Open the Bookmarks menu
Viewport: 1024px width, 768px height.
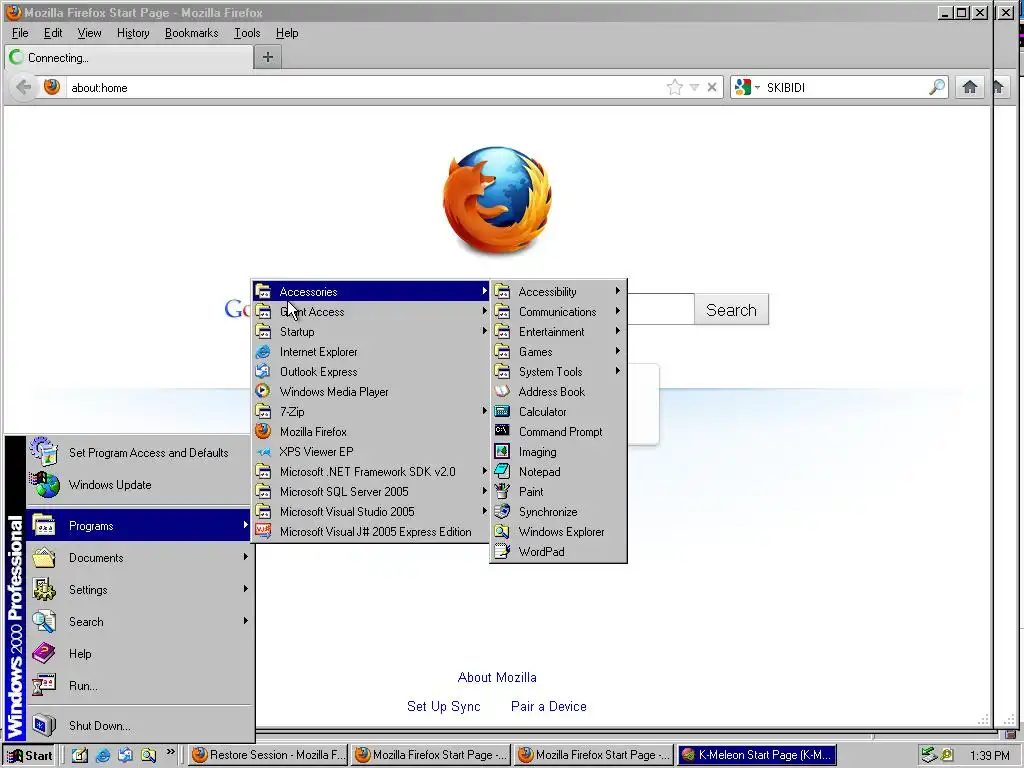click(191, 33)
